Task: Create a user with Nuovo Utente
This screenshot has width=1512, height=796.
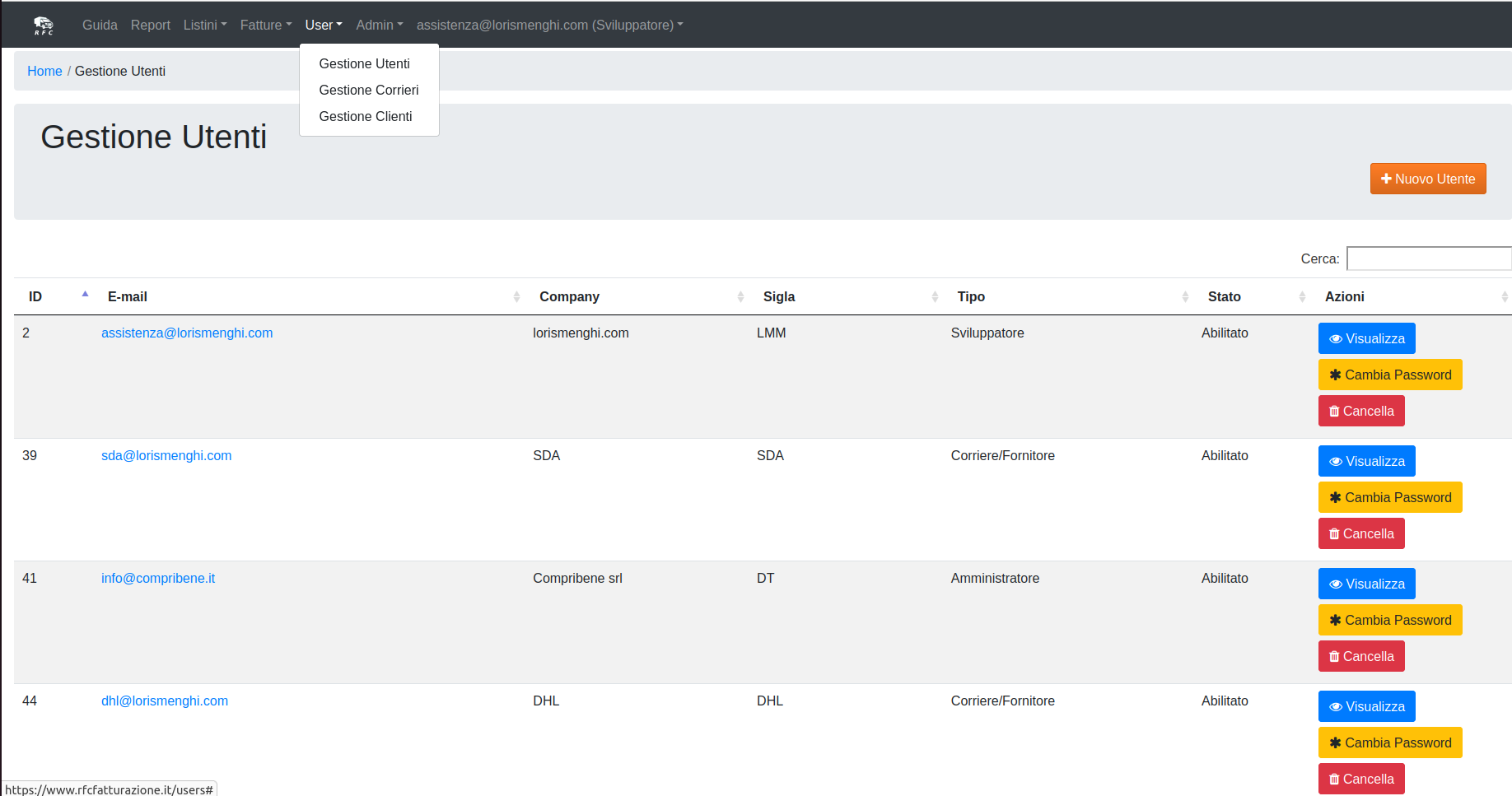Action: [x=1427, y=179]
